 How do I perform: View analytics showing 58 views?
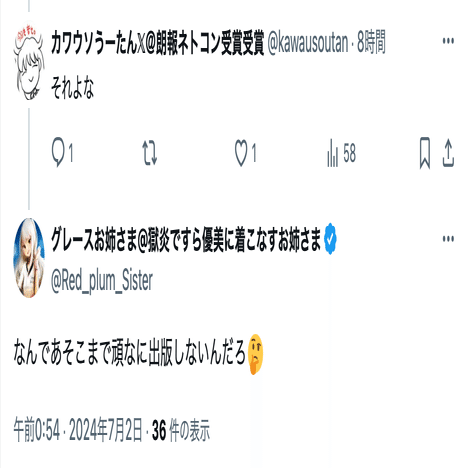pos(342,153)
